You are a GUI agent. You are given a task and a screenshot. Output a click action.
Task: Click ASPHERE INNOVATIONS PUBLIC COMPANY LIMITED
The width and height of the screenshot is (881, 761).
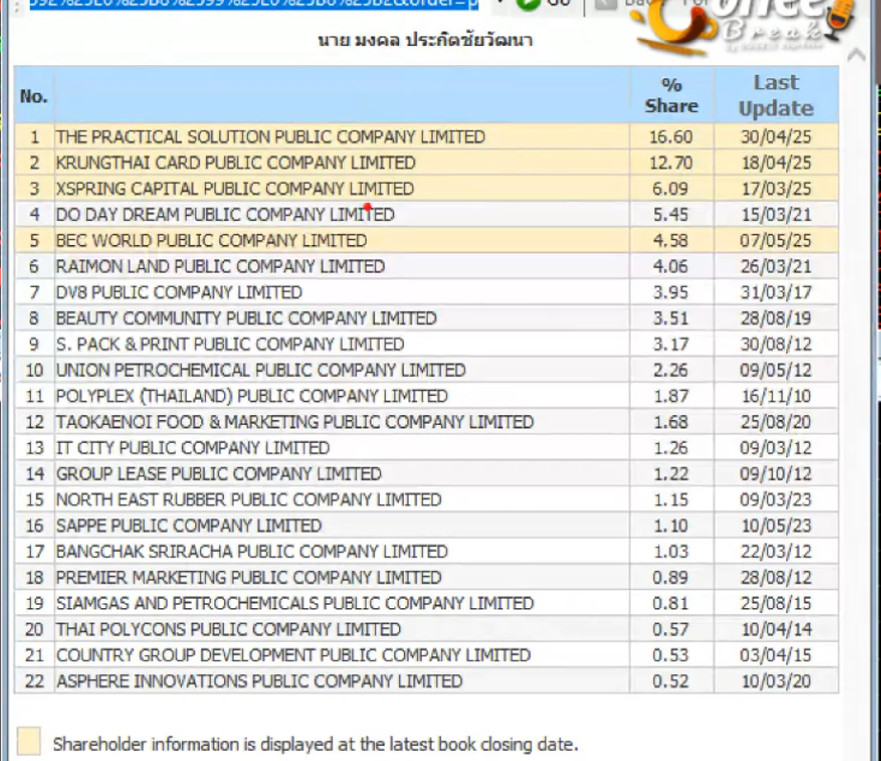coord(259,681)
